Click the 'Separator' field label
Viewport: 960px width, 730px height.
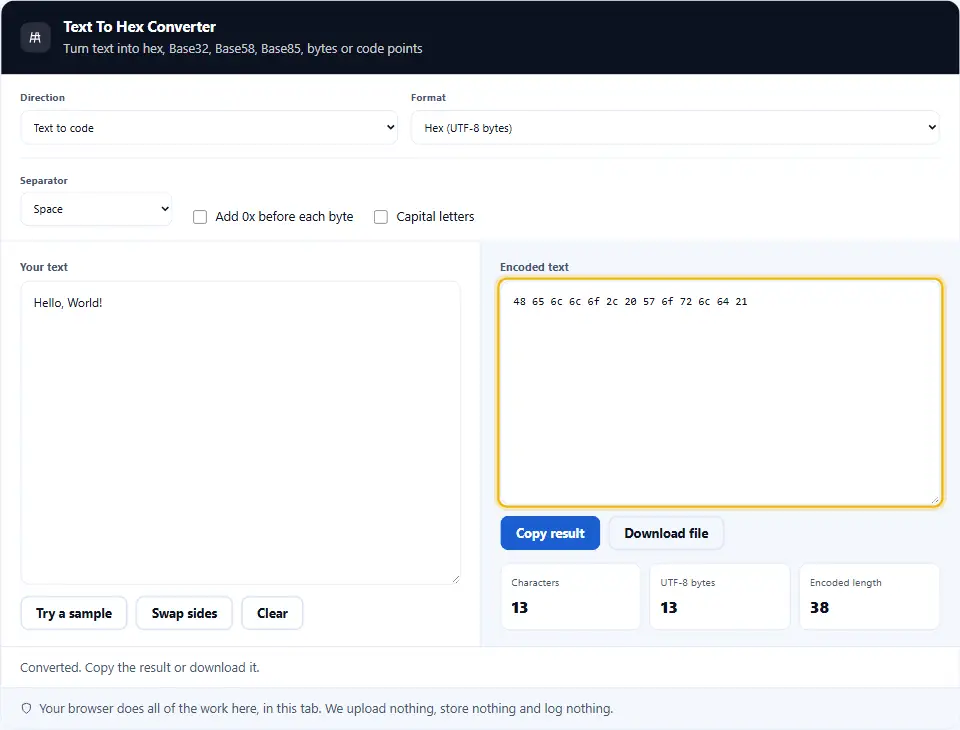click(43, 181)
